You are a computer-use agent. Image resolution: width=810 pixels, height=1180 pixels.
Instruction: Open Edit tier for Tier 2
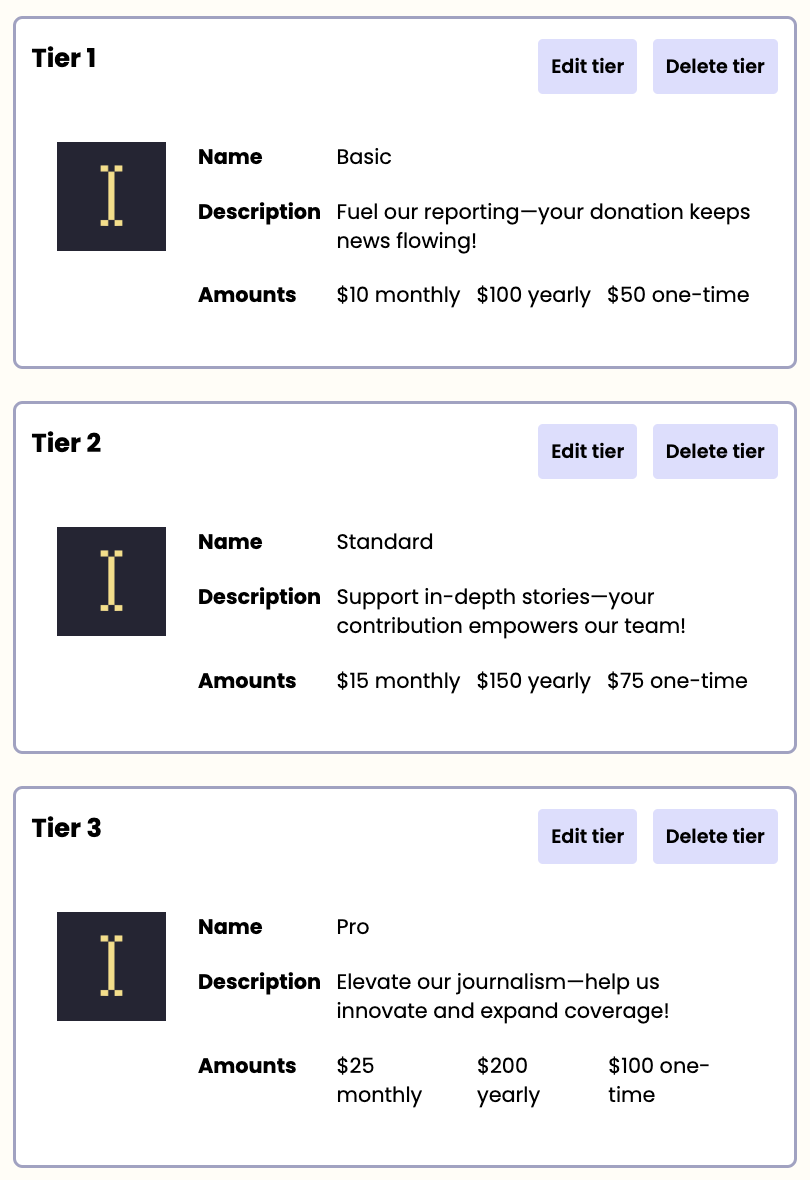tap(587, 452)
